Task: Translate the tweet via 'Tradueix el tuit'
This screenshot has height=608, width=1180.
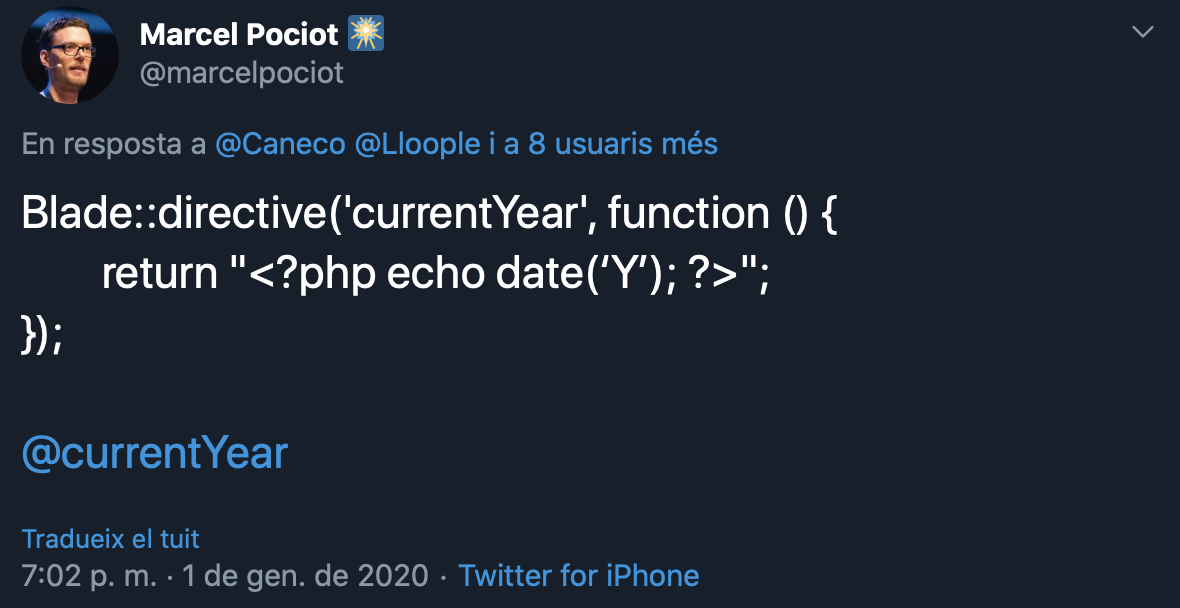Action: click(110, 539)
